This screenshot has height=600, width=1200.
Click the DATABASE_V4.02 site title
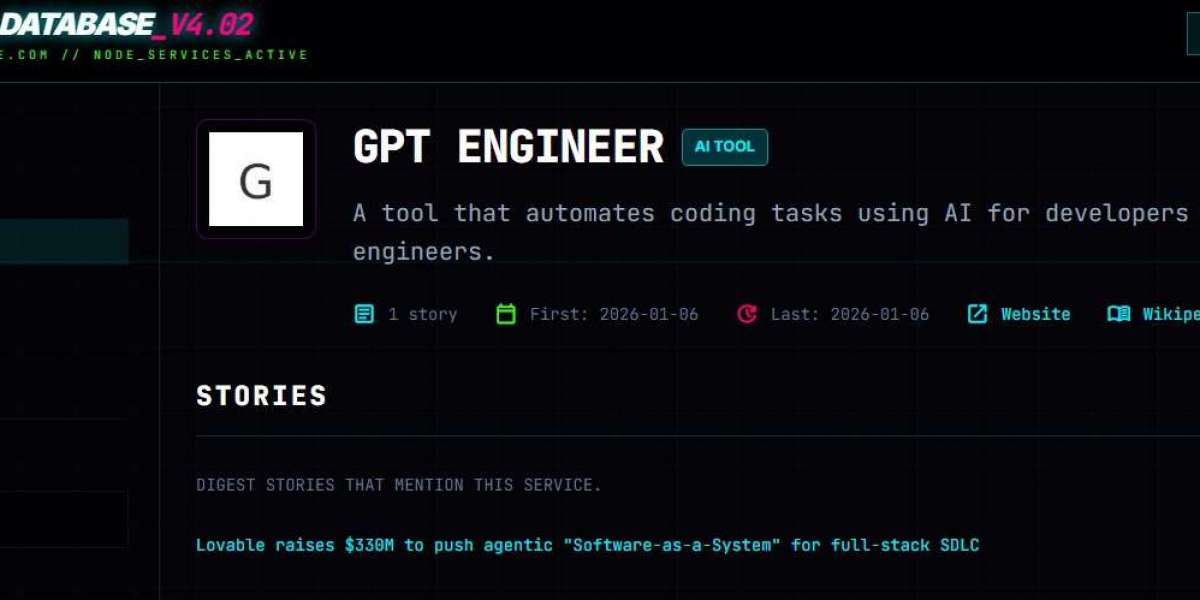click(x=126, y=23)
